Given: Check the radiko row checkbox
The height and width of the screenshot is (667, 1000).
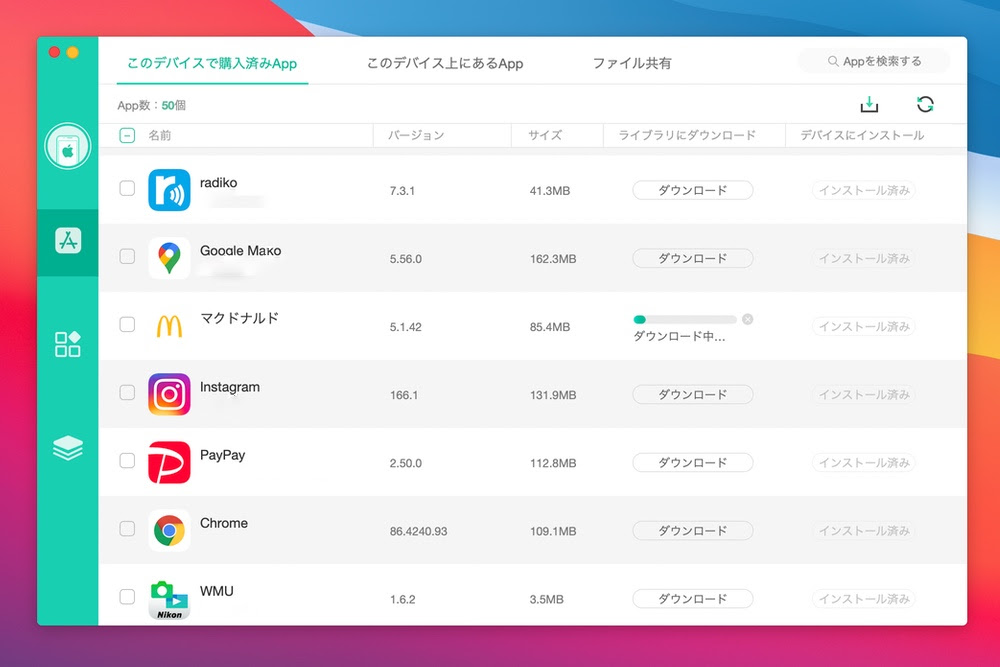Looking at the screenshot, I should [x=127, y=188].
